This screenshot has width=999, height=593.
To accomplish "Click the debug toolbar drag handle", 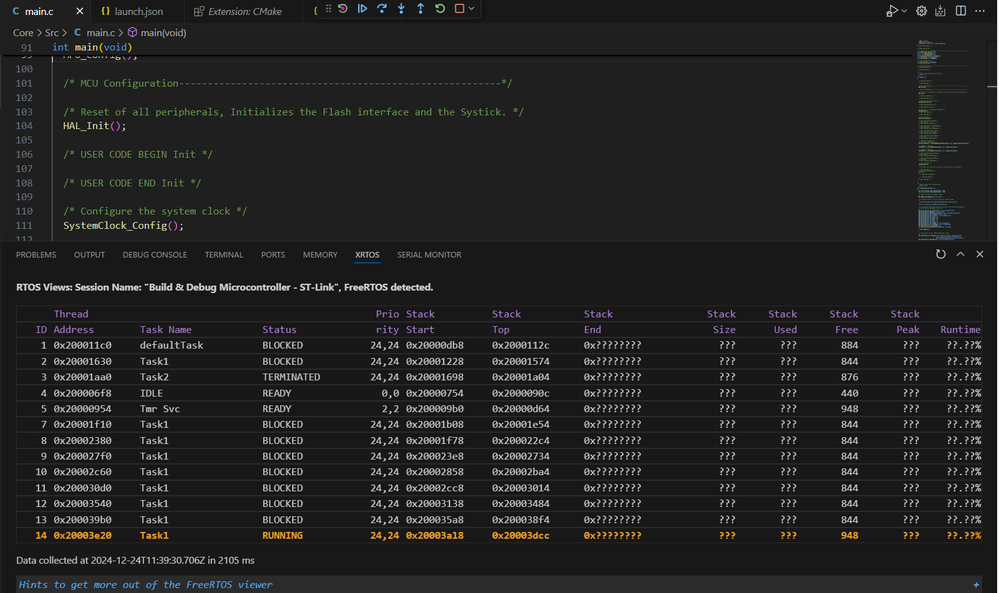I will (x=328, y=9).
